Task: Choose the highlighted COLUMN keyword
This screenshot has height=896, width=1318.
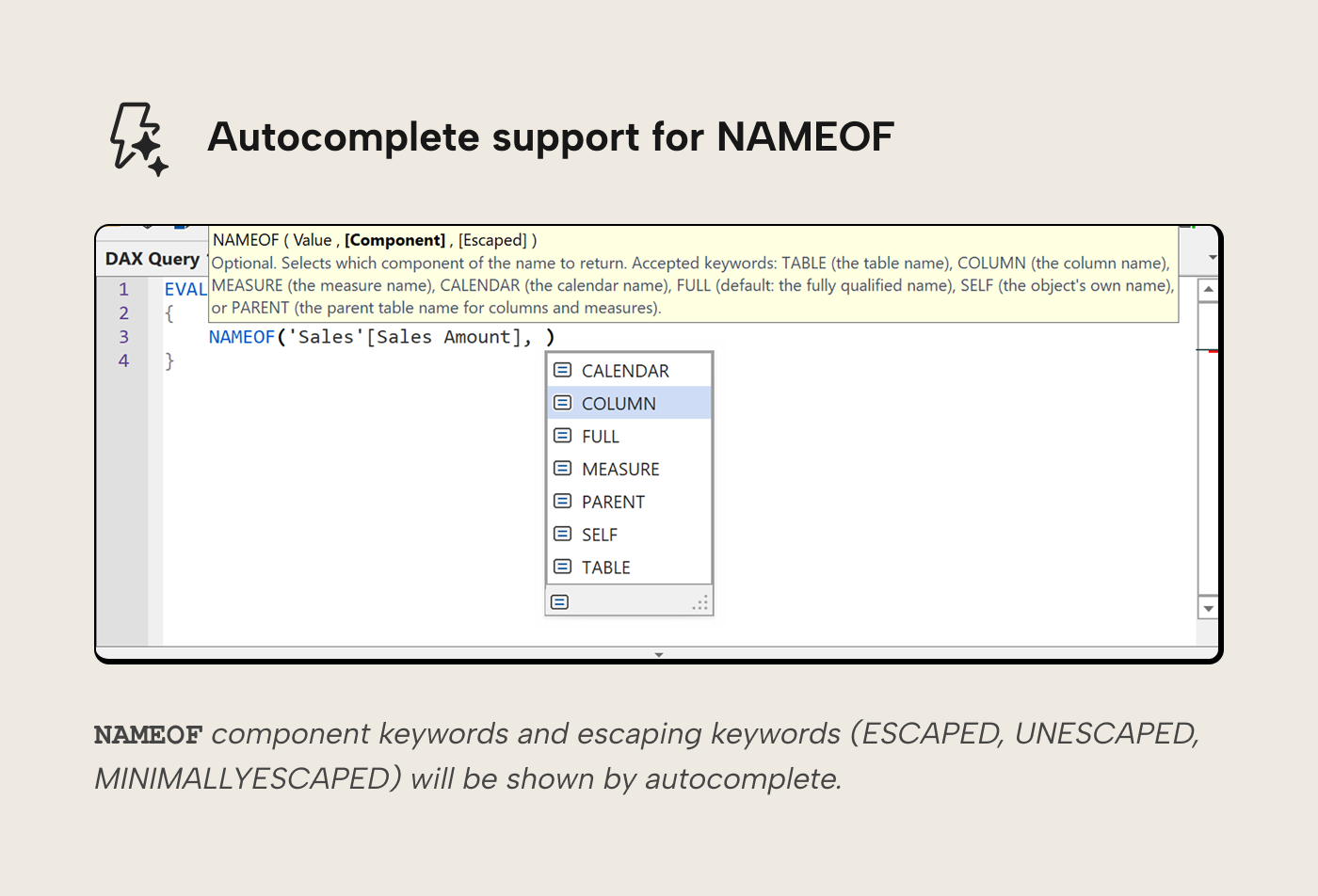Action: point(629,404)
